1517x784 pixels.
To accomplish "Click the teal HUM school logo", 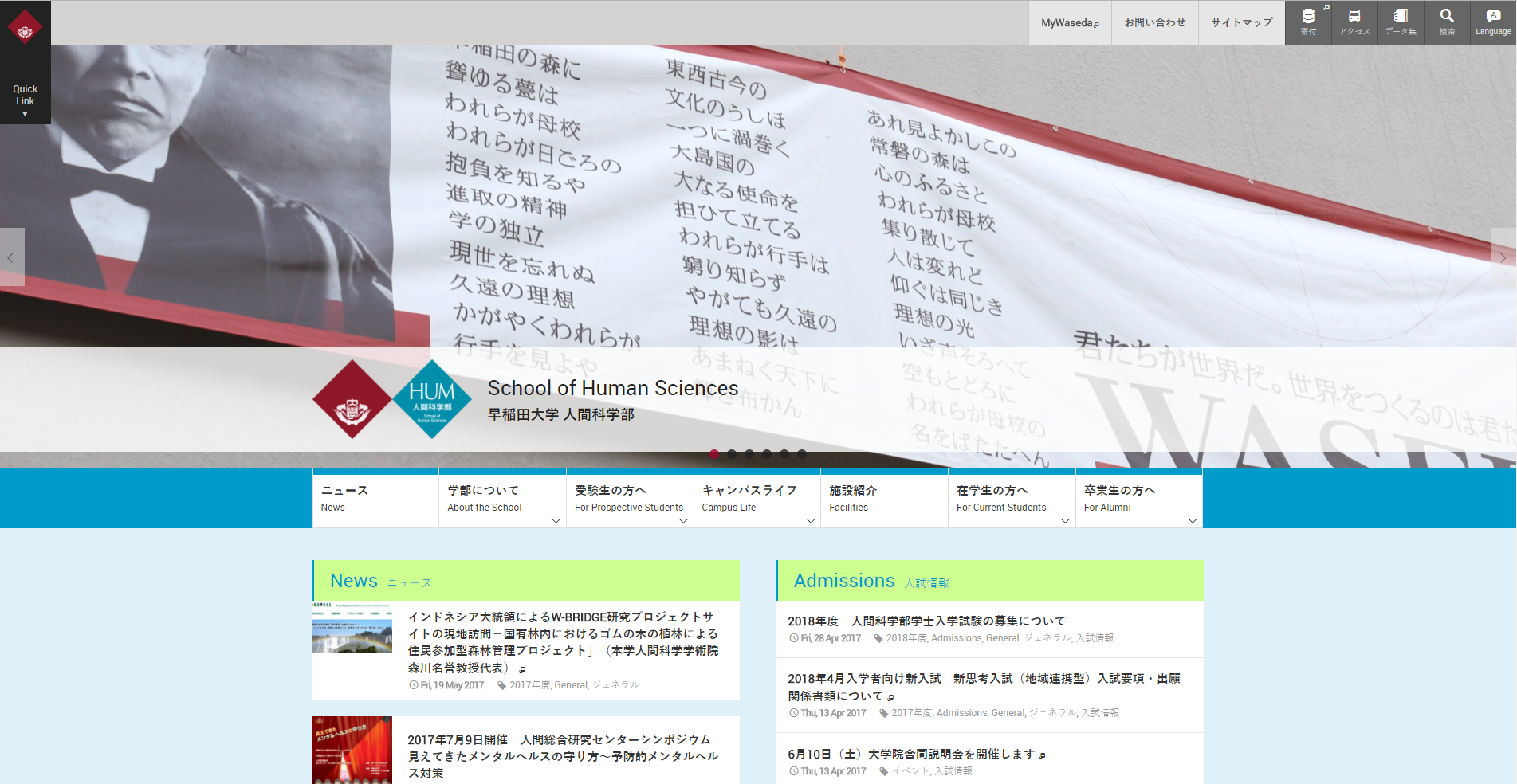I will point(432,399).
